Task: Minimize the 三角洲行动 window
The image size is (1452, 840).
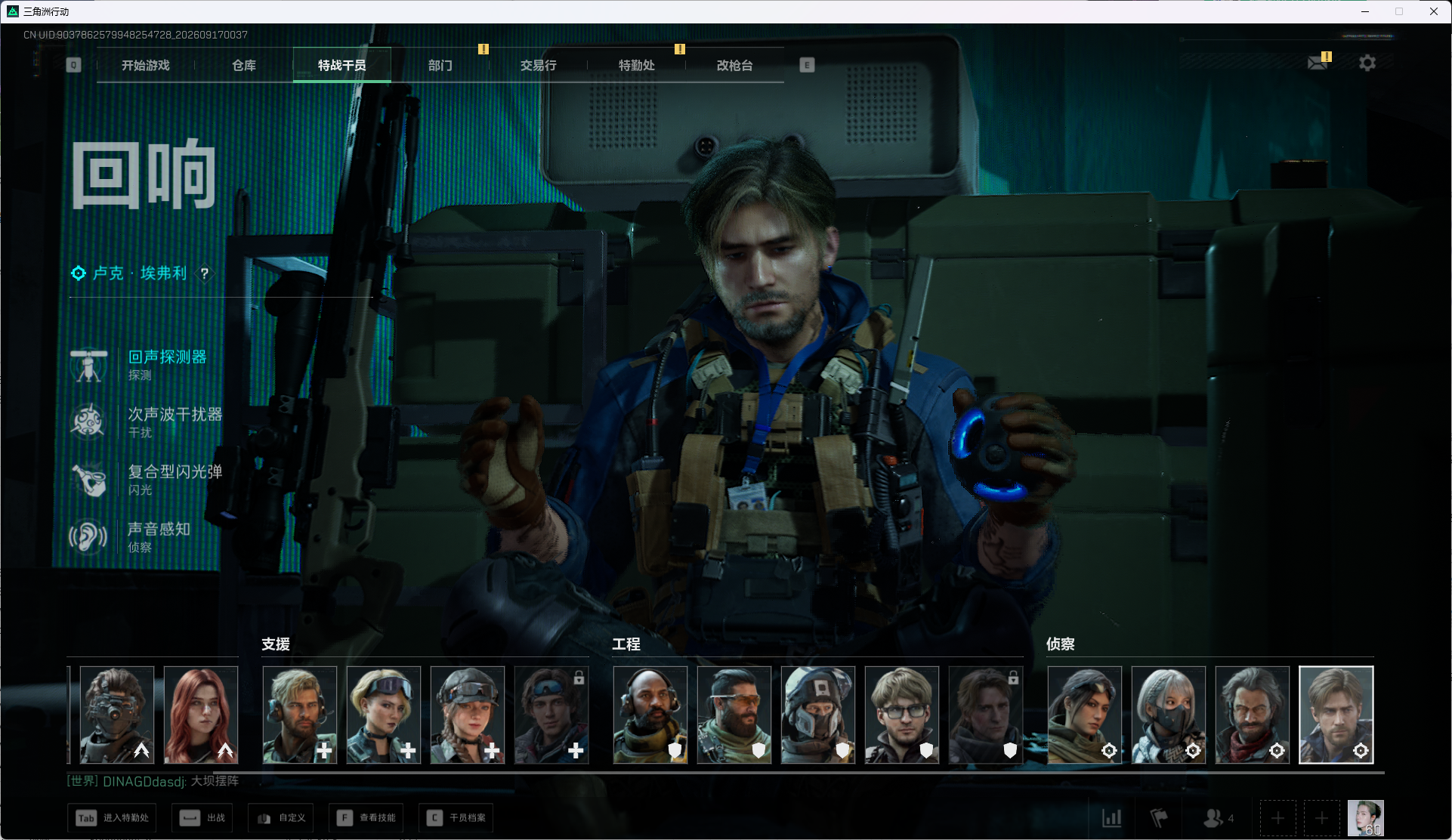Action: click(x=1365, y=11)
